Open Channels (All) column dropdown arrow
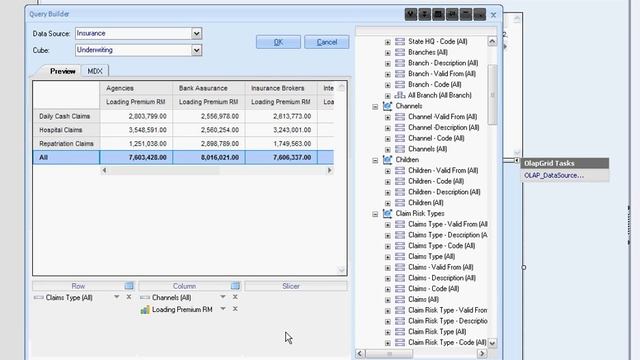The height and width of the screenshot is (360, 640). pos(223,297)
